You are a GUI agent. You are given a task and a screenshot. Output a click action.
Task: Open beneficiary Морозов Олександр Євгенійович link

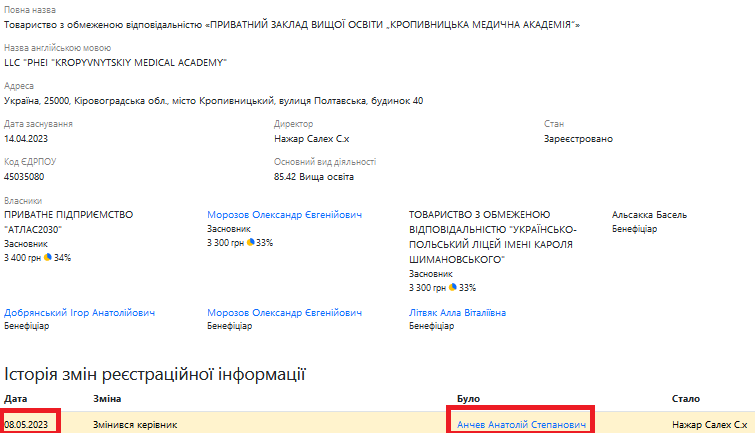(x=284, y=313)
